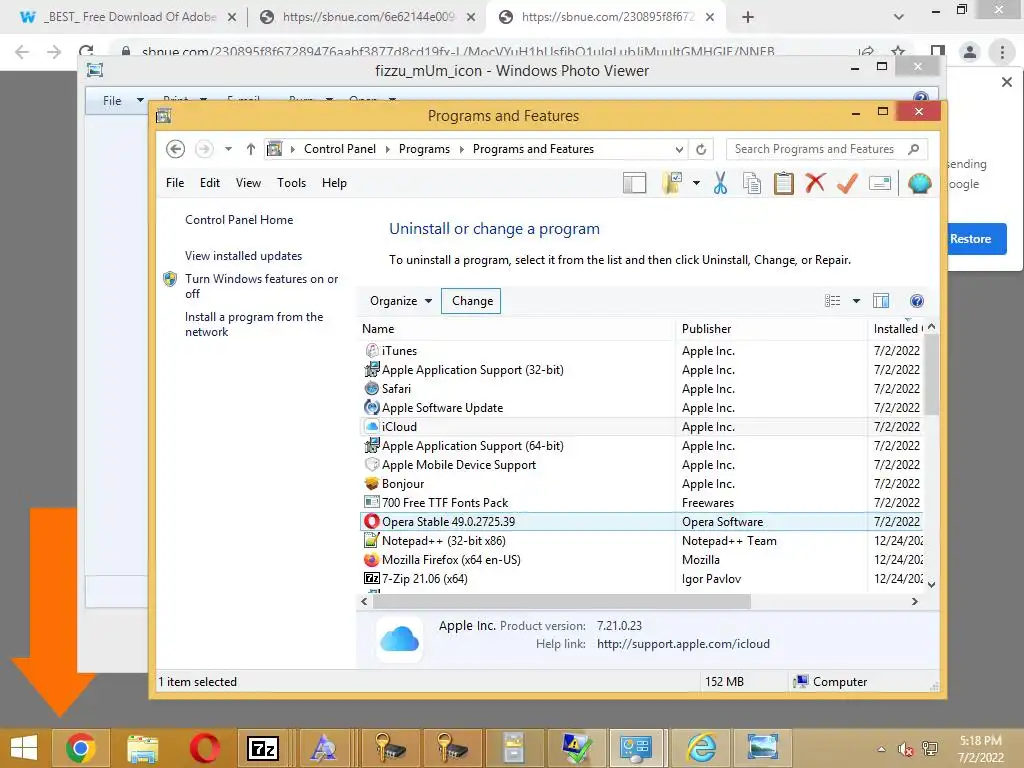Open the Help menu
The image size is (1024, 768).
[334, 183]
